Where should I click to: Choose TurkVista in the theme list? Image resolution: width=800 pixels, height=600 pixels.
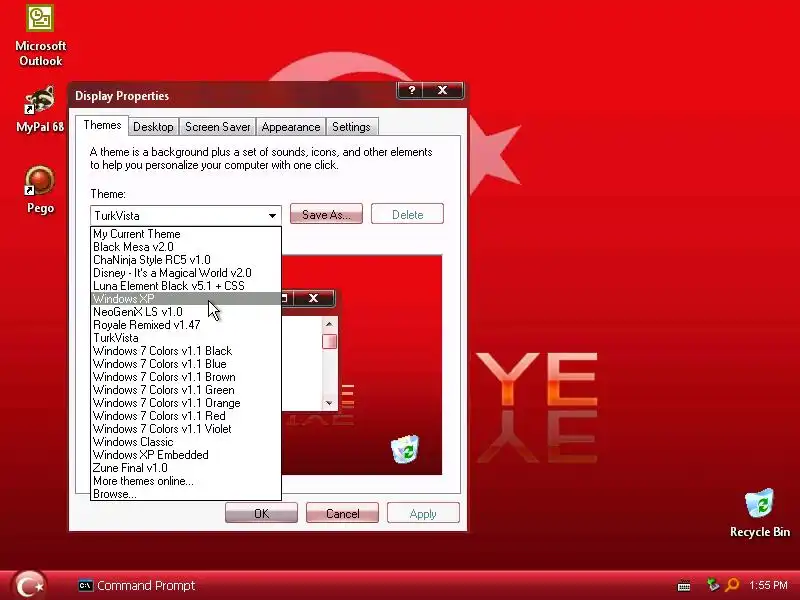click(x=186, y=338)
